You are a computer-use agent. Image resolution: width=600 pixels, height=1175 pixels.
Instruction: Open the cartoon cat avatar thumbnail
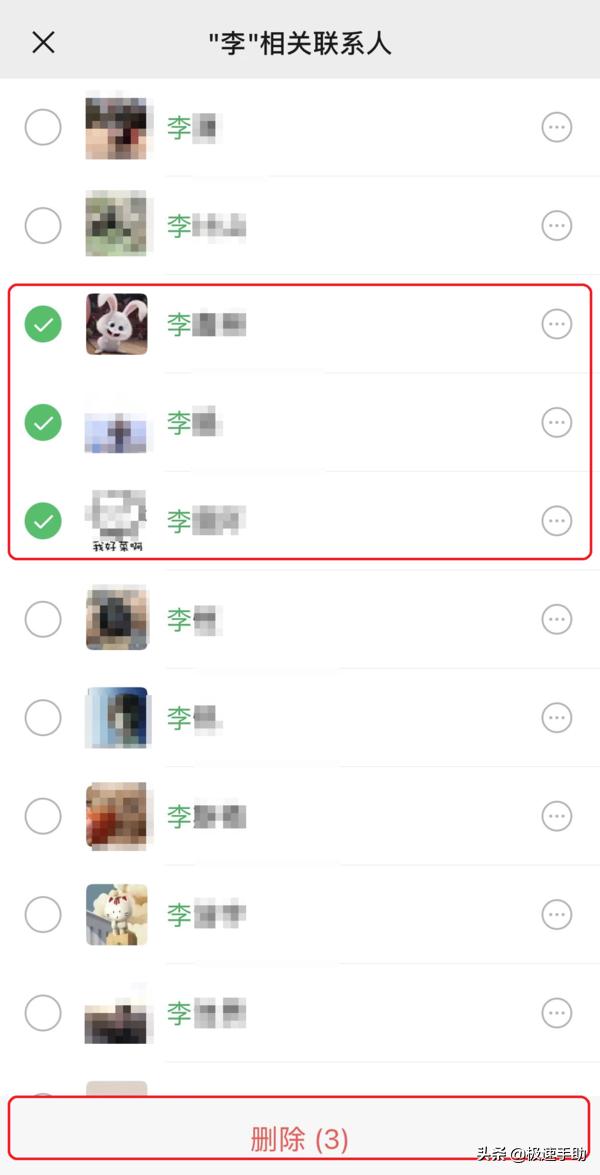116,914
